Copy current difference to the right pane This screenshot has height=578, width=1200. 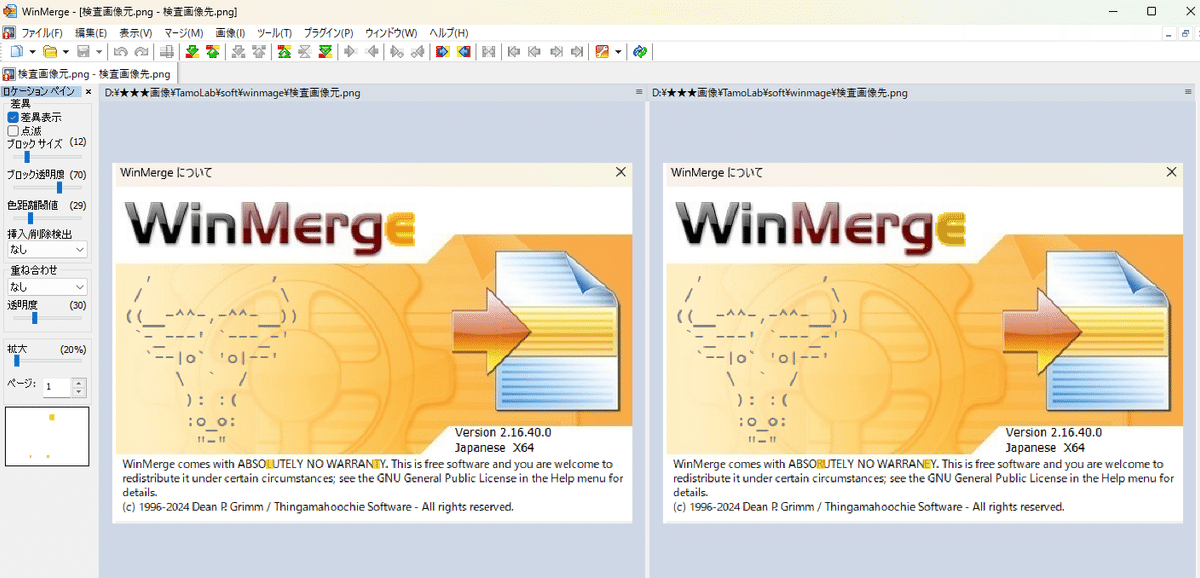click(x=442, y=51)
